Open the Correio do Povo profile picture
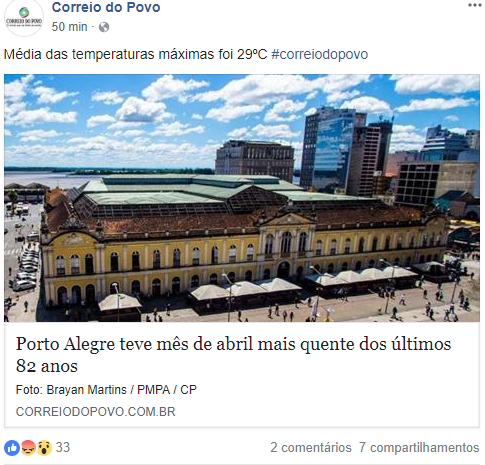Viewport: 485px width, 465px height. [24, 17]
